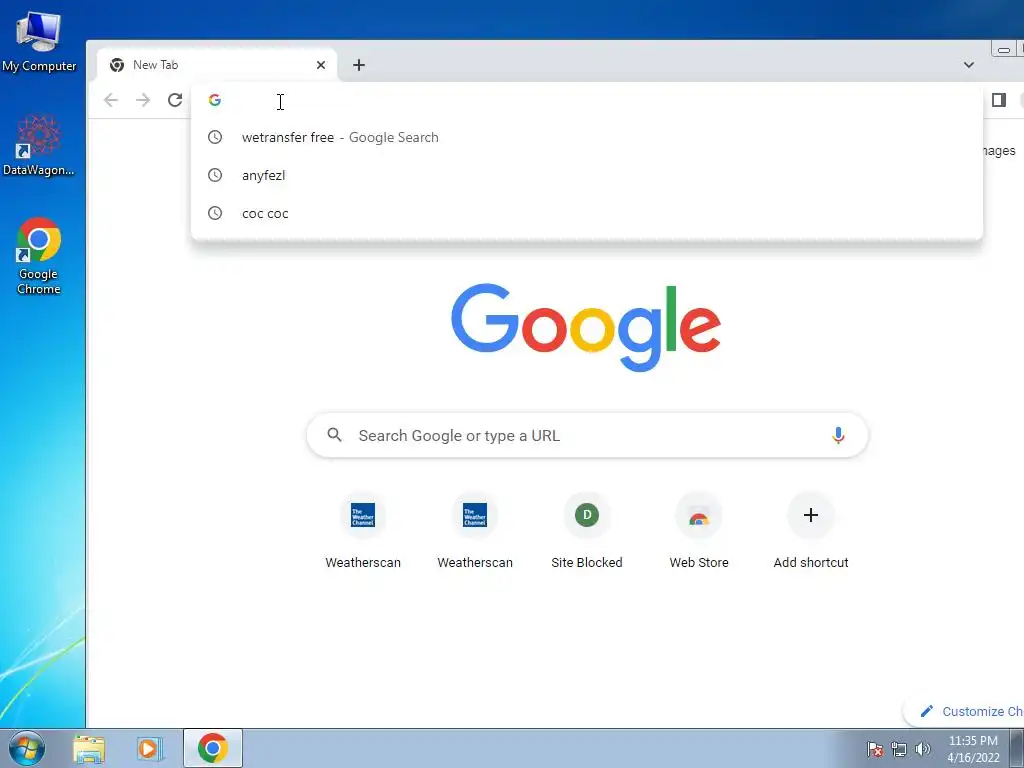The width and height of the screenshot is (1024, 768).
Task: Choose the 'coc coc' suggestion
Action: pyautogui.click(x=587, y=213)
